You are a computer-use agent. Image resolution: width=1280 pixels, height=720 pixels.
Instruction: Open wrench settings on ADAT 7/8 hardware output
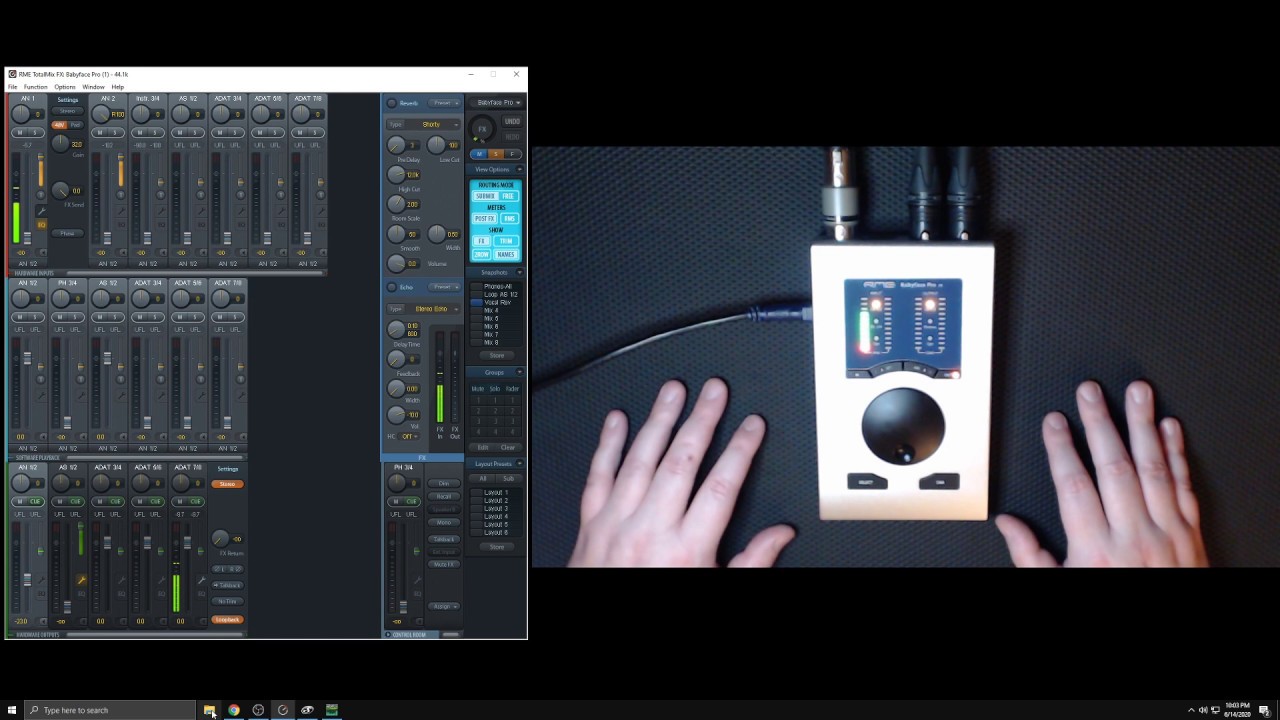201,580
